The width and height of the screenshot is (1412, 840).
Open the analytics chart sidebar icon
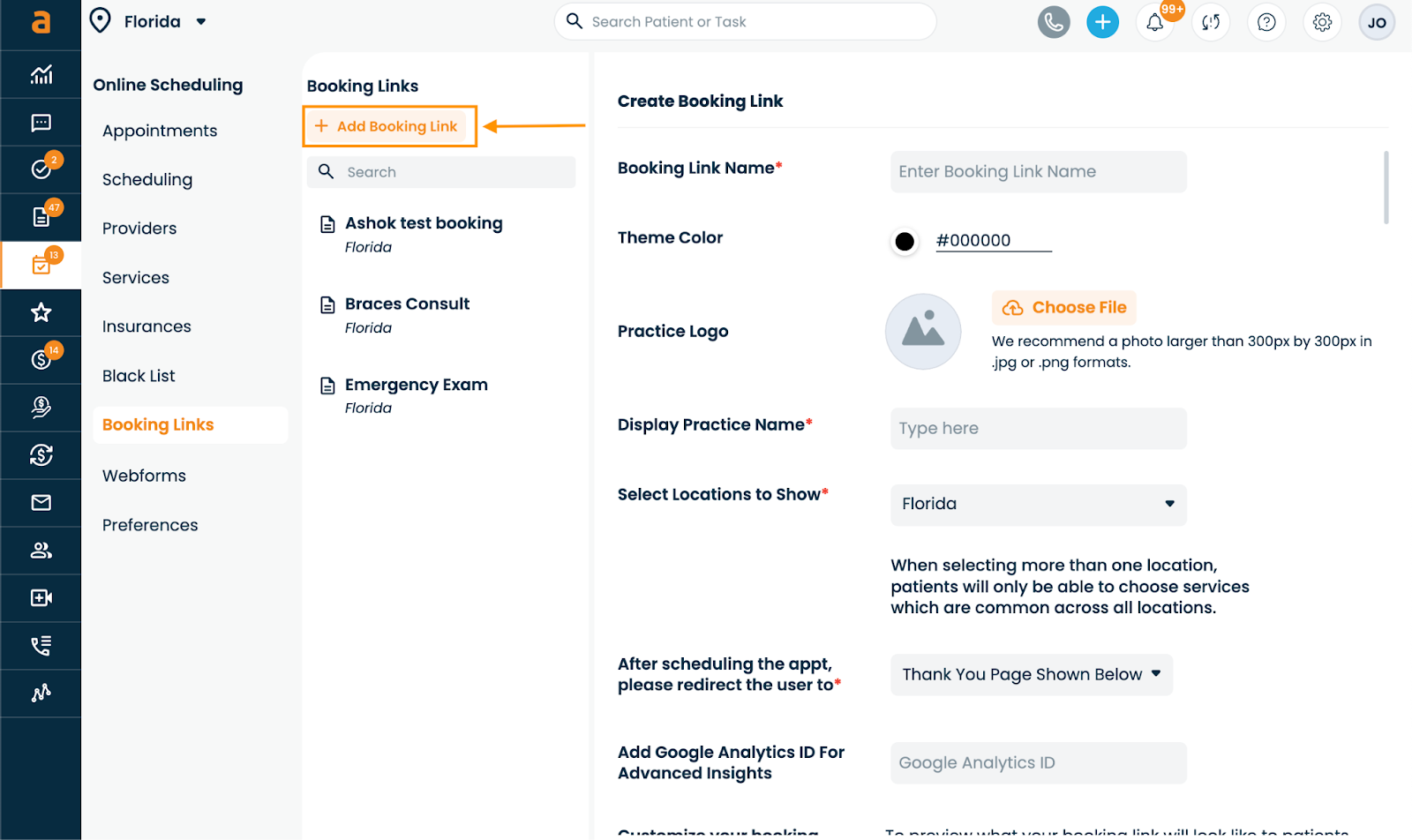click(x=41, y=75)
